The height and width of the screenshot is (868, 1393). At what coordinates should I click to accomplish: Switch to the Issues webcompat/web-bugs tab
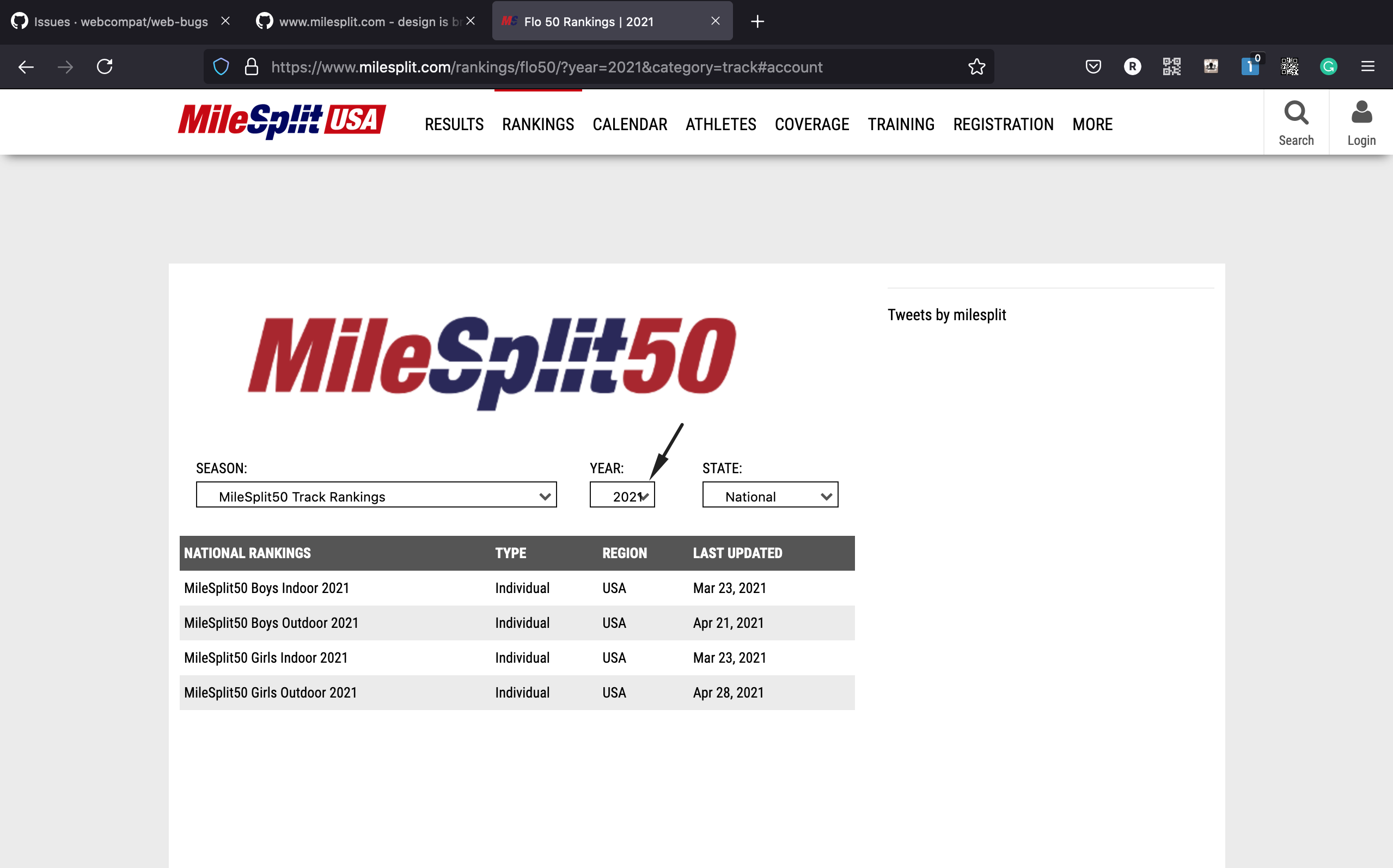(120, 22)
